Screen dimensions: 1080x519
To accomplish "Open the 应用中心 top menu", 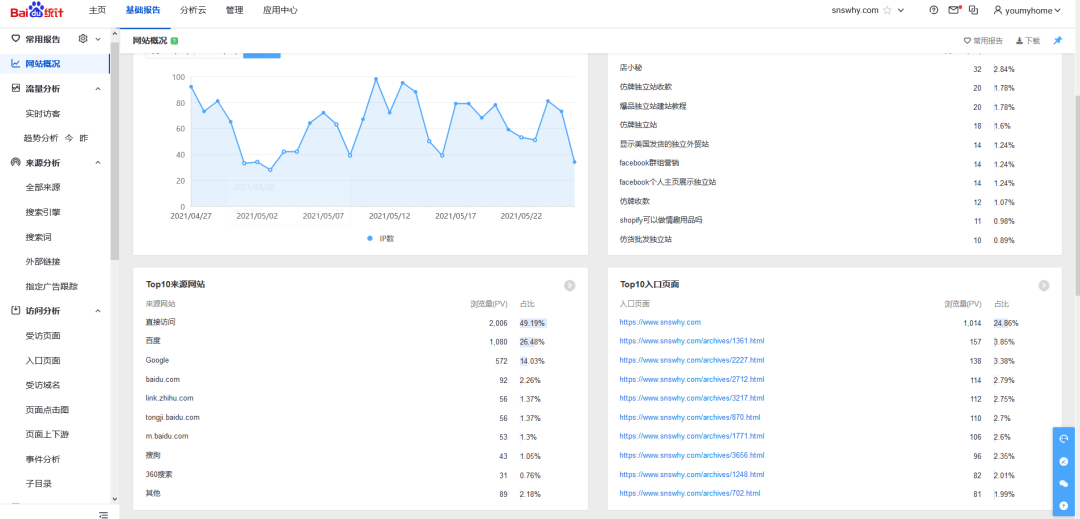I will (x=280, y=10).
